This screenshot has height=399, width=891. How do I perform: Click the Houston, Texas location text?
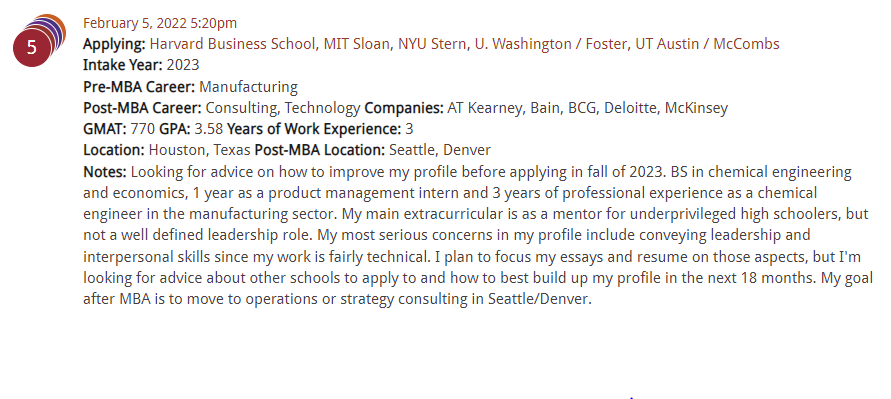coord(199,151)
